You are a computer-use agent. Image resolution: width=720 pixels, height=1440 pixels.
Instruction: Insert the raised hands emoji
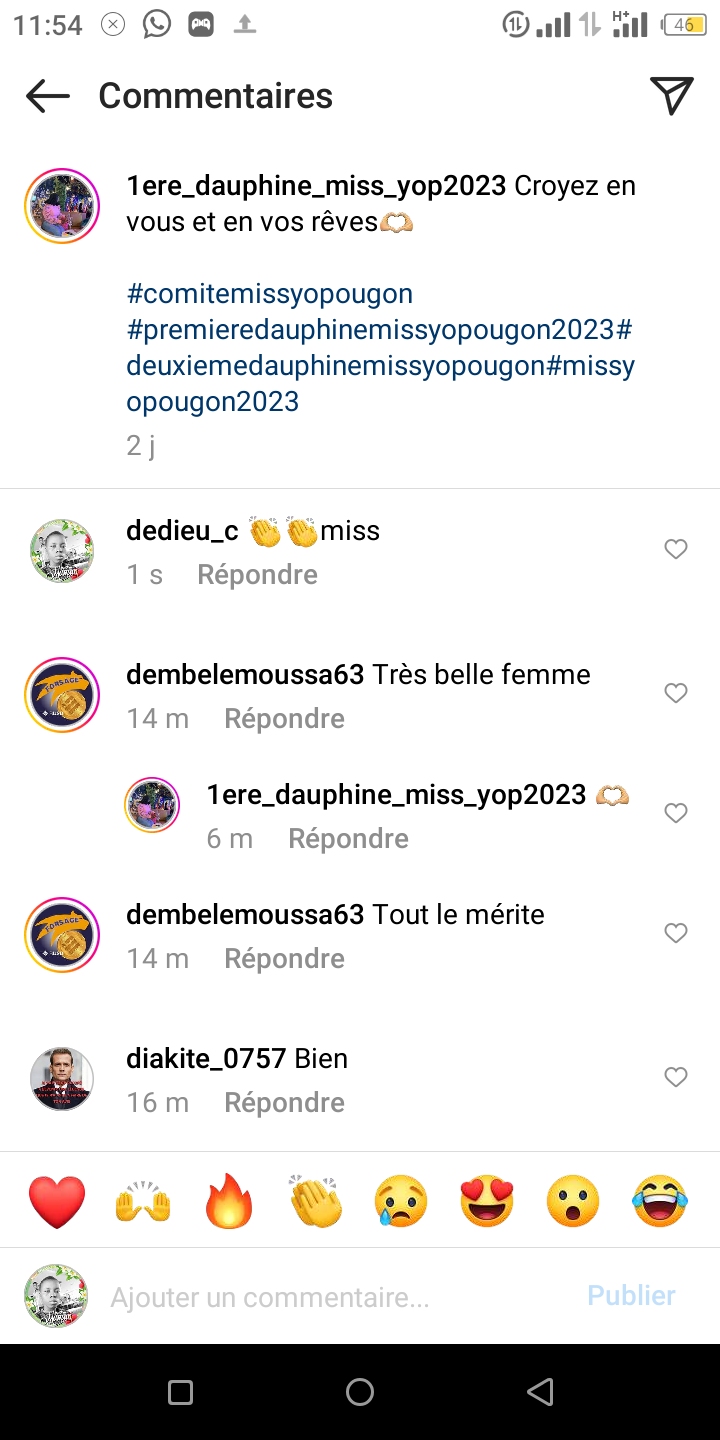pyautogui.click(x=143, y=1201)
